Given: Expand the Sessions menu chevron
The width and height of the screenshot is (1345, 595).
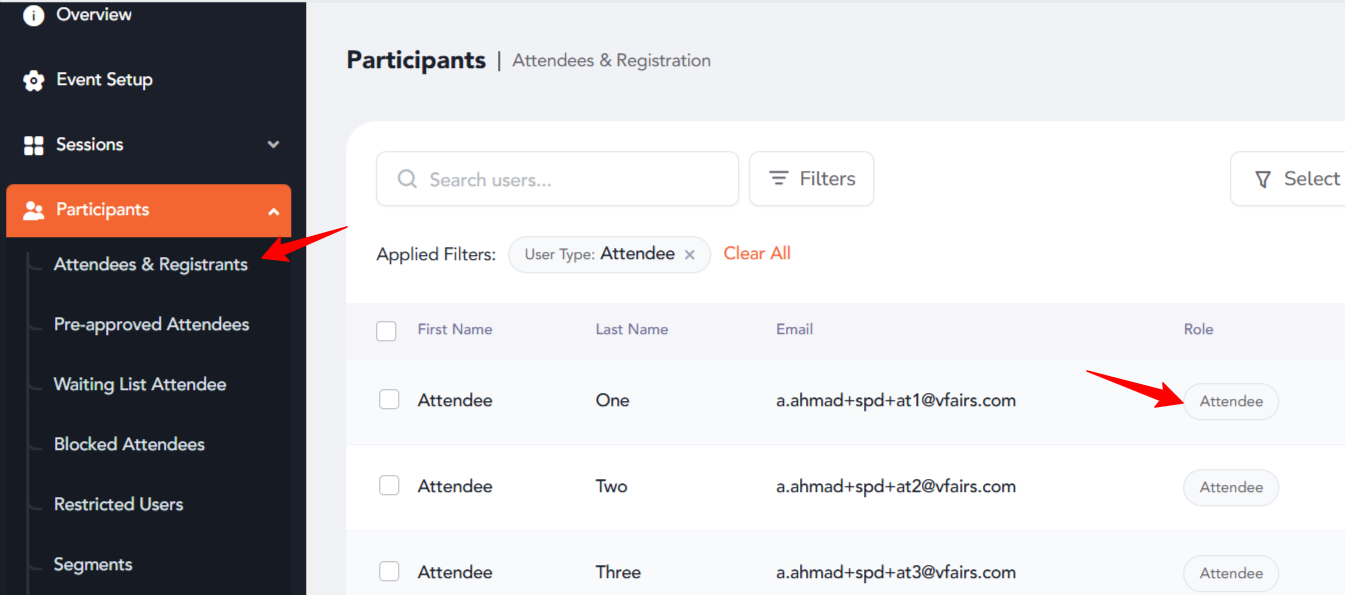Looking at the screenshot, I should tap(273, 145).
